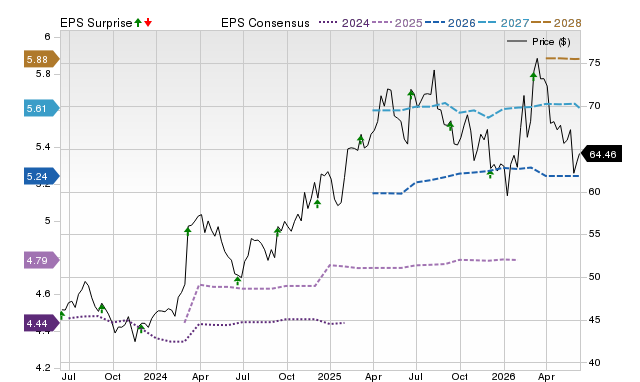
Task: Click the 64.46 current price tag
Action: (601, 154)
